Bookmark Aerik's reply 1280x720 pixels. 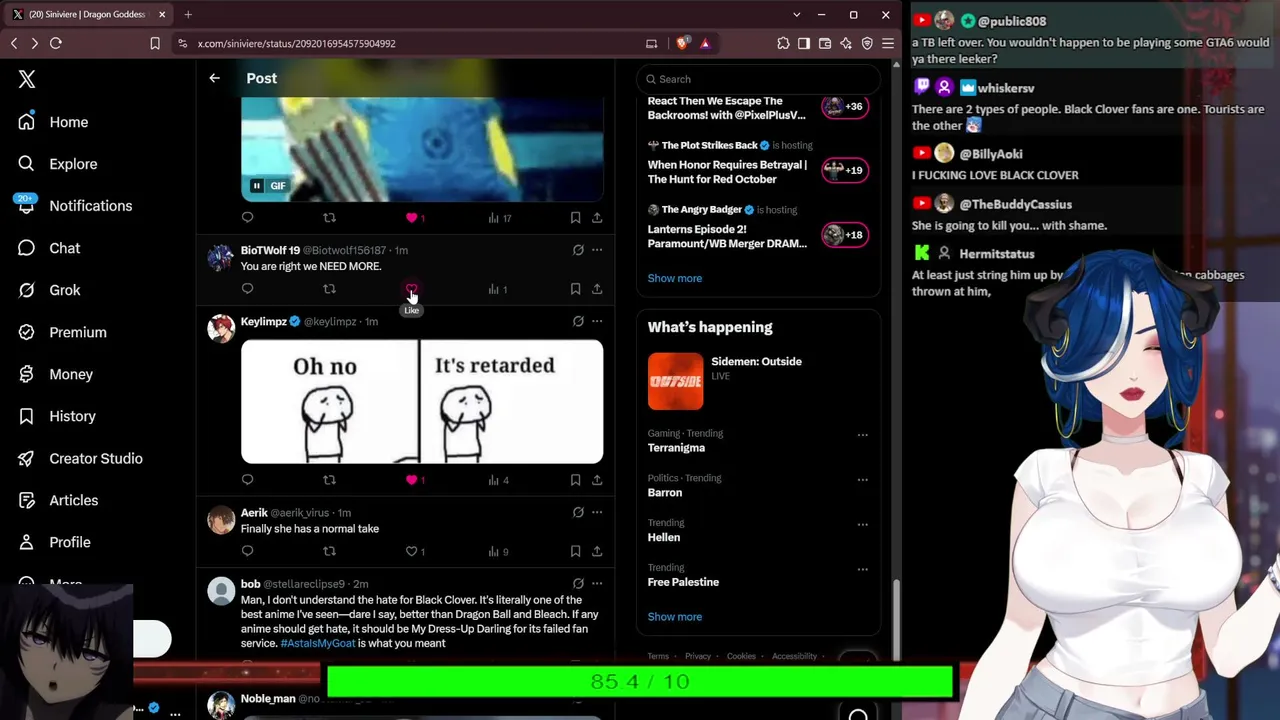point(575,551)
